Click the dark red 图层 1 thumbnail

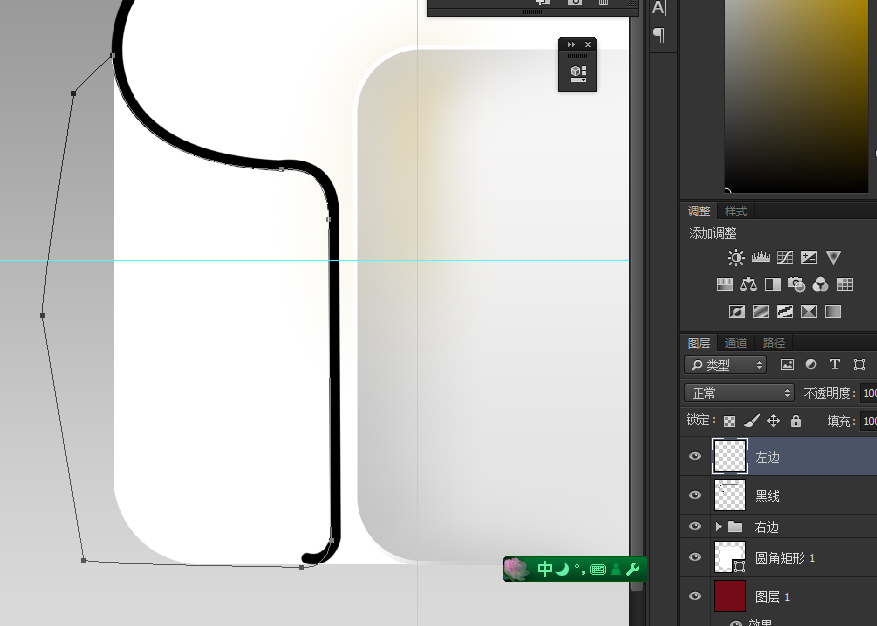tap(730, 596)
